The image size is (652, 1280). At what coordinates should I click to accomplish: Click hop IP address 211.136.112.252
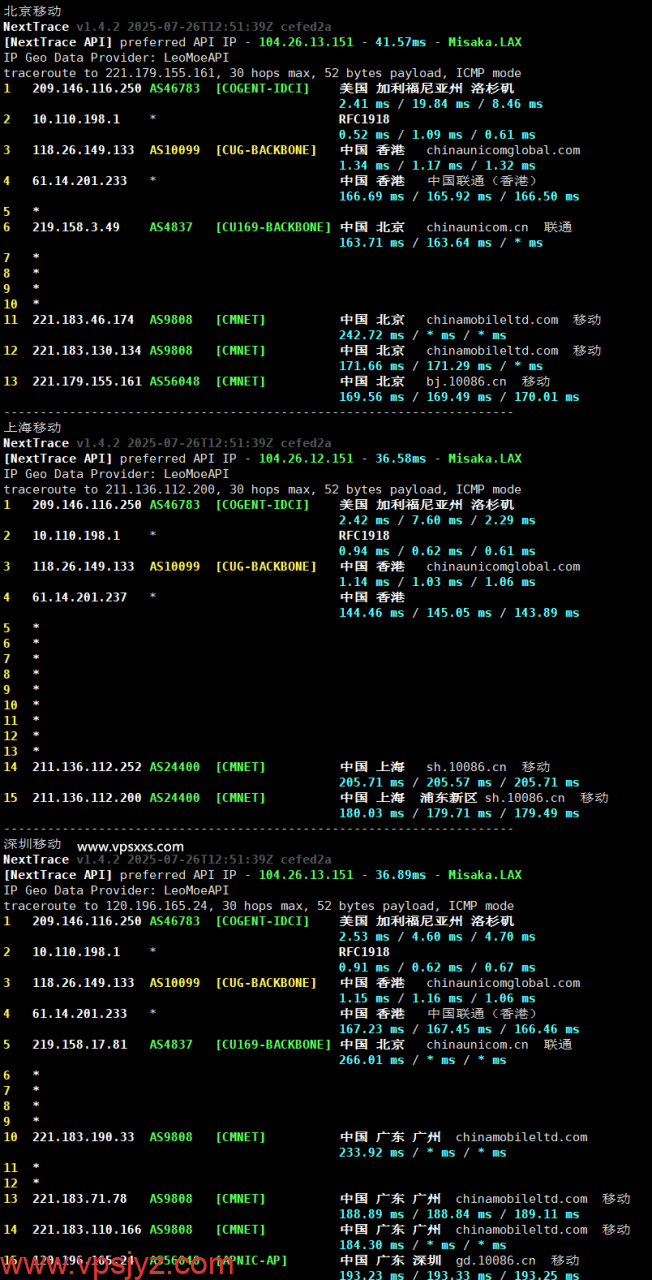click(86, 767)
